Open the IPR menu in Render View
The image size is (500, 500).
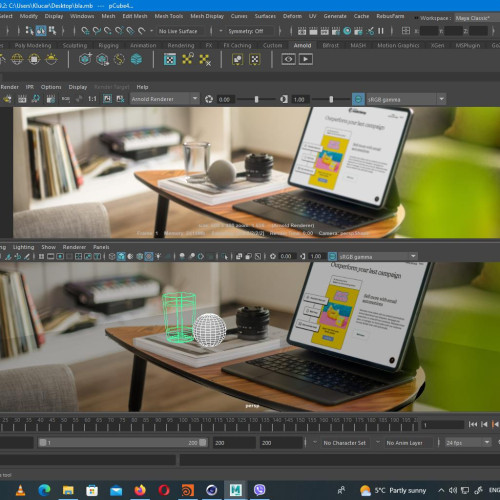(x=30, y=87)
